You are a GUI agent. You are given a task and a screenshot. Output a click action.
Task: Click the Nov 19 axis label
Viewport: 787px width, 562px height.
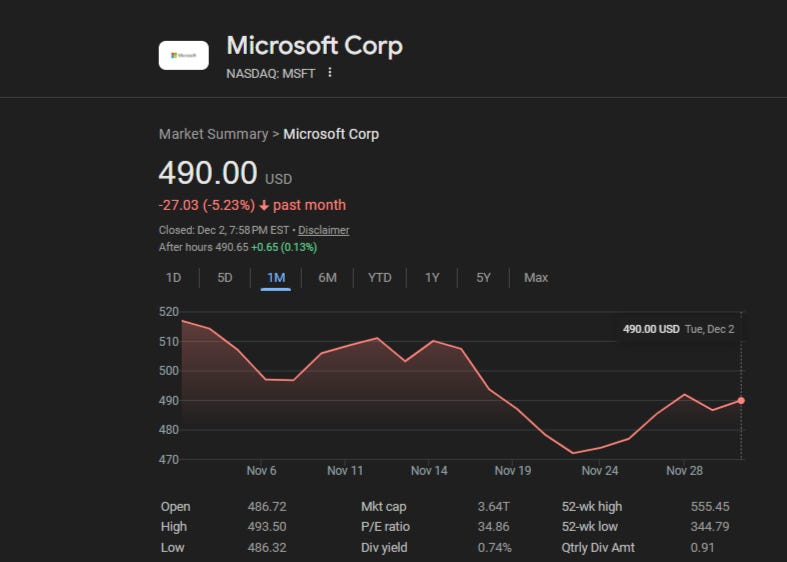click(513, 471)
